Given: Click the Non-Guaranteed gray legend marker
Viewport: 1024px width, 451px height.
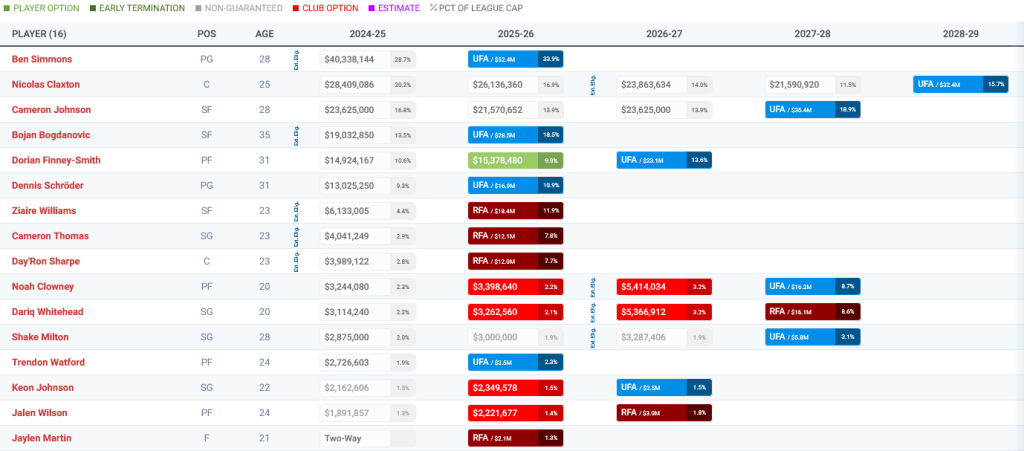Looking at the screenshot, I should (196, 8).
